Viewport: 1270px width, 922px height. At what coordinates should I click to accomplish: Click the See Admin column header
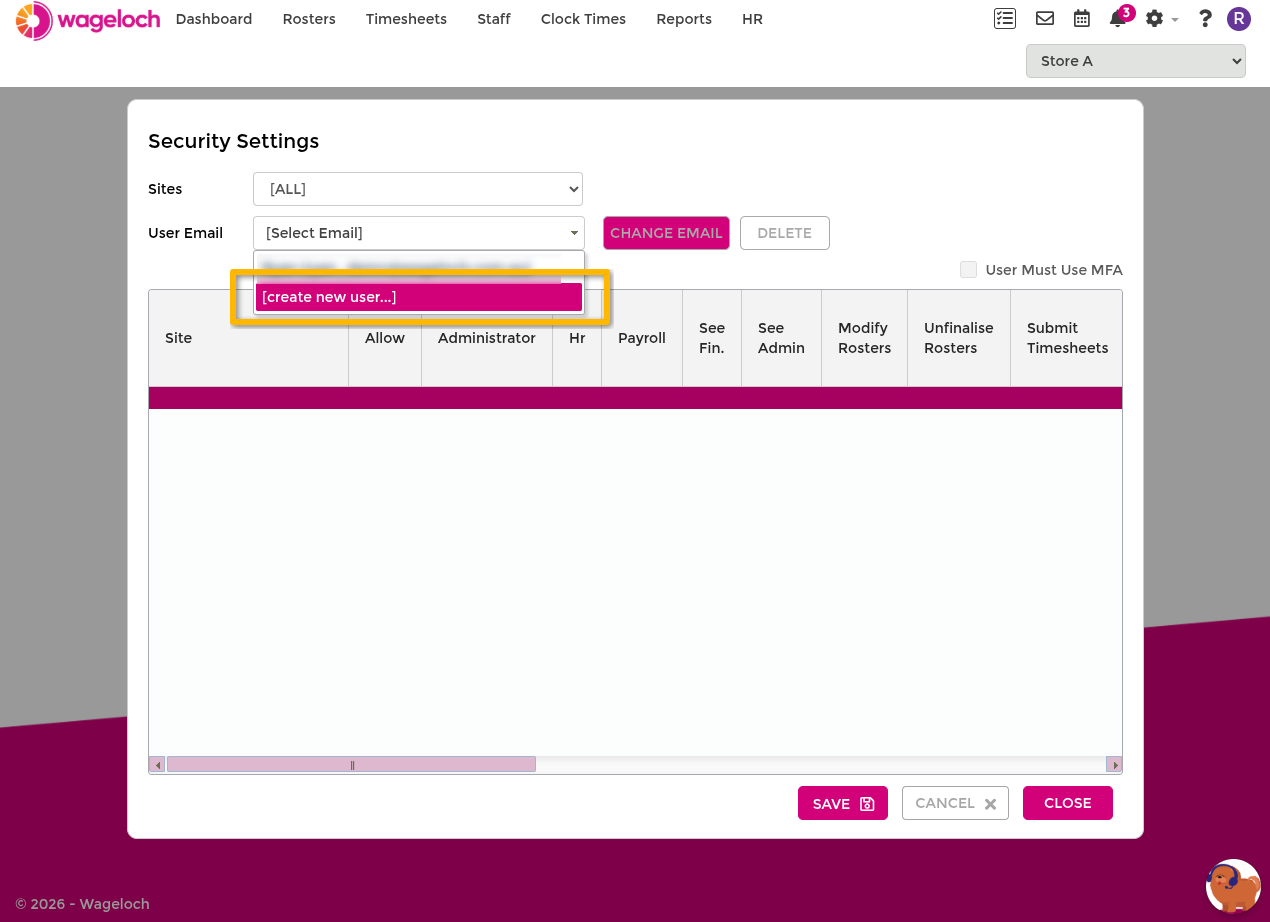pos(781,338)
